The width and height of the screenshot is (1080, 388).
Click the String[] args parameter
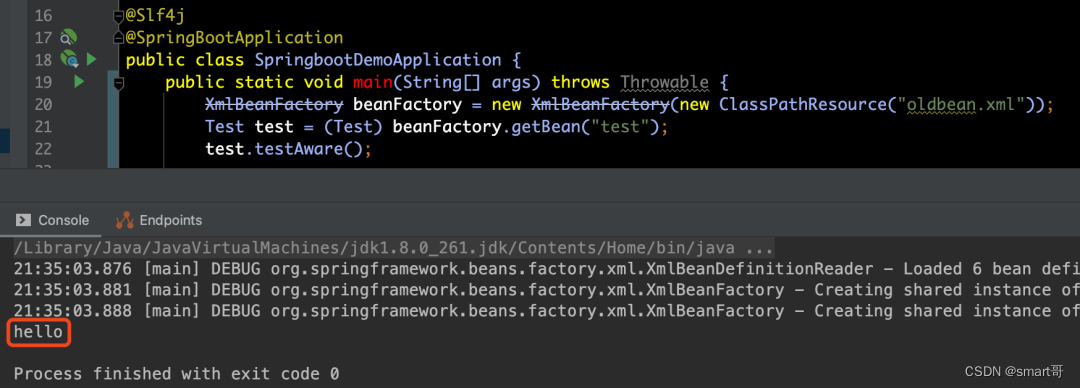tap(467, 83)
